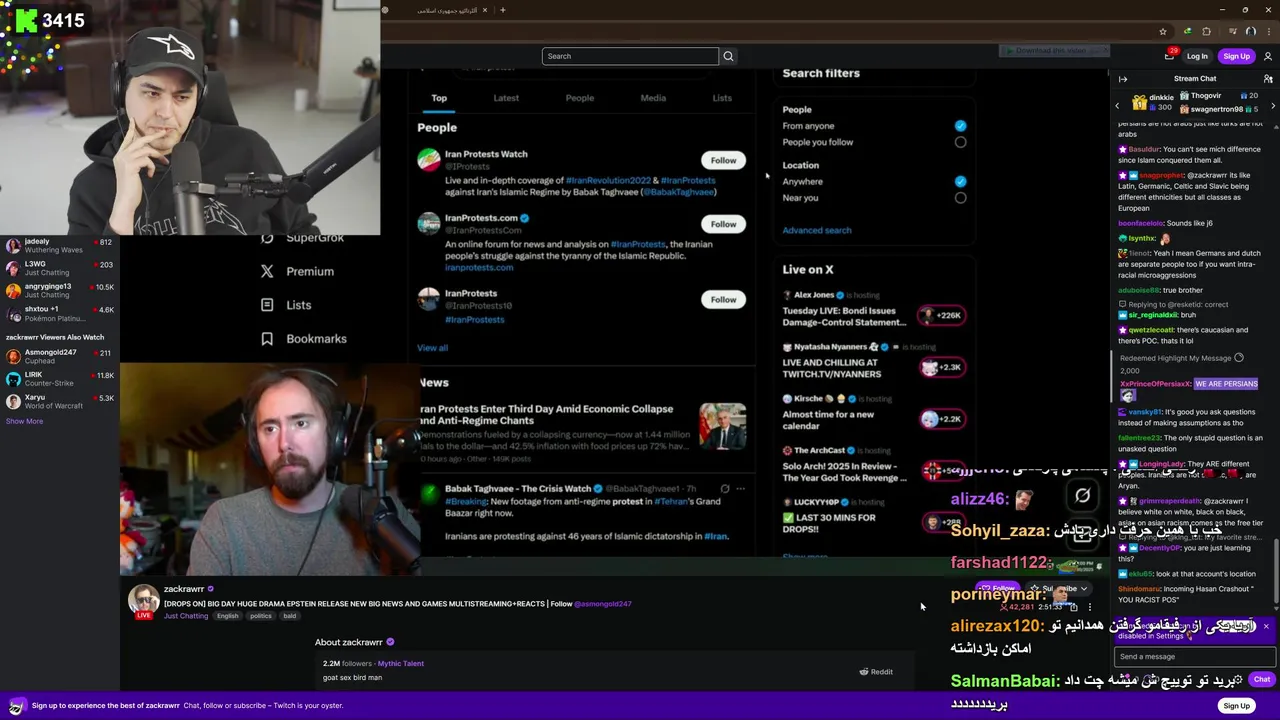Open stream more options three dots
The height and width of the screenshot is (720, 1280).
(1090, 607)
